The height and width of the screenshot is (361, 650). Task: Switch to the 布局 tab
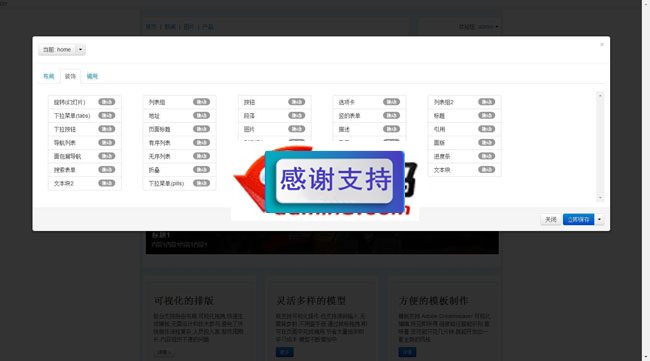click(49, 76)
